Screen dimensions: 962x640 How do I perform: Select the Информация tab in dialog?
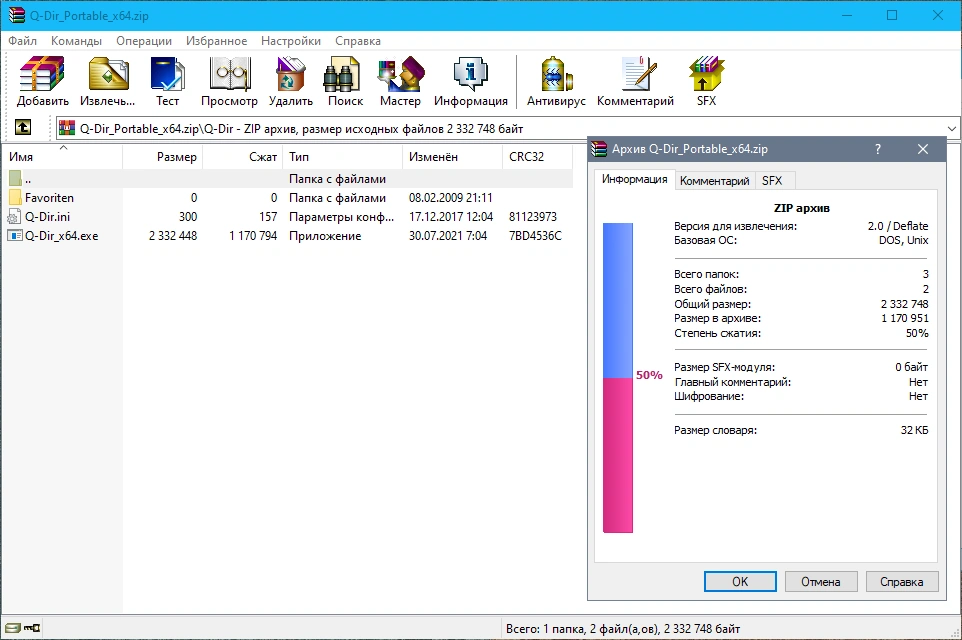[x=634, y=179]
